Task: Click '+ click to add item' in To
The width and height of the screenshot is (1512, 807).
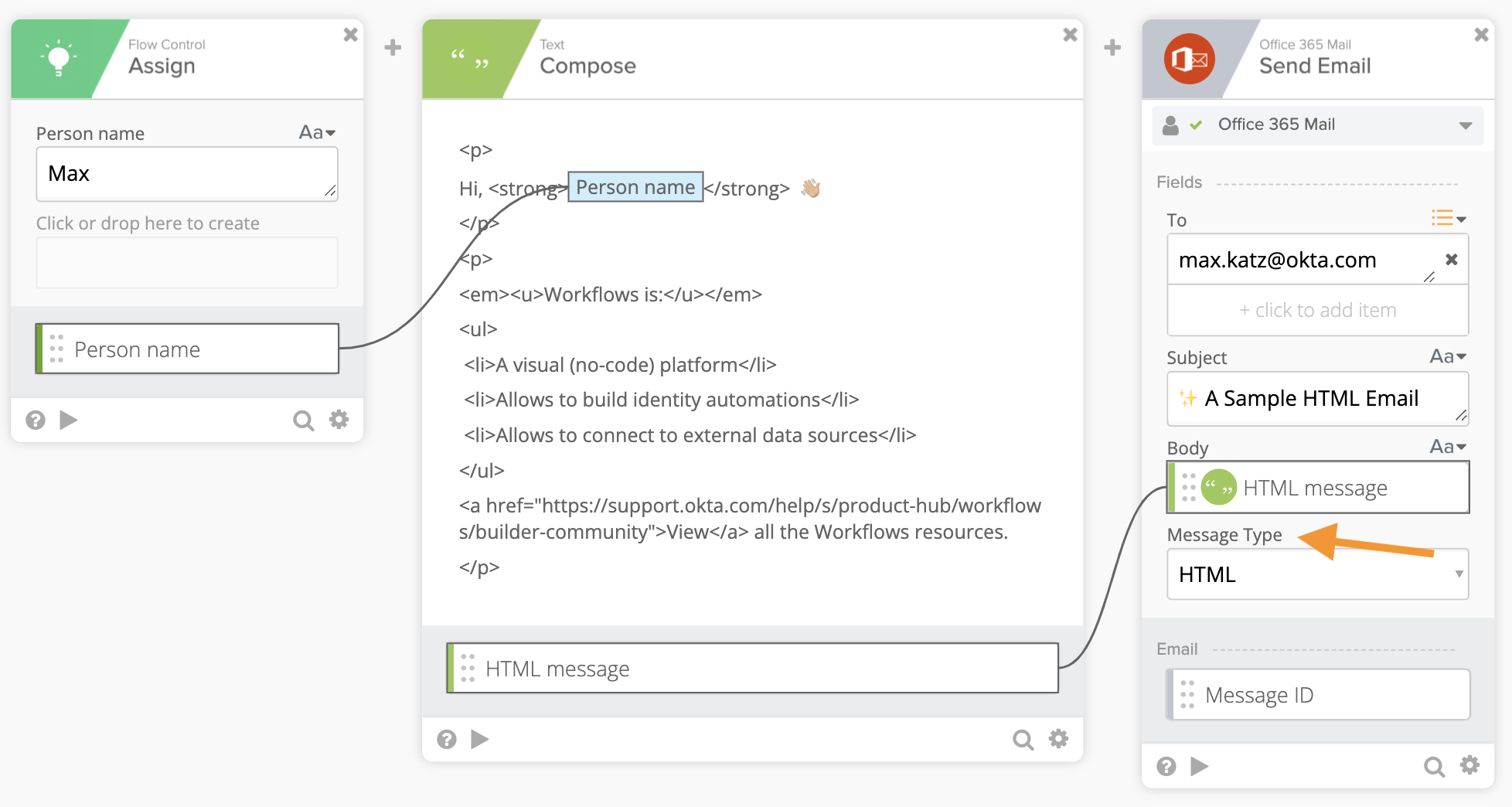Action: (x=1317, y=310)
